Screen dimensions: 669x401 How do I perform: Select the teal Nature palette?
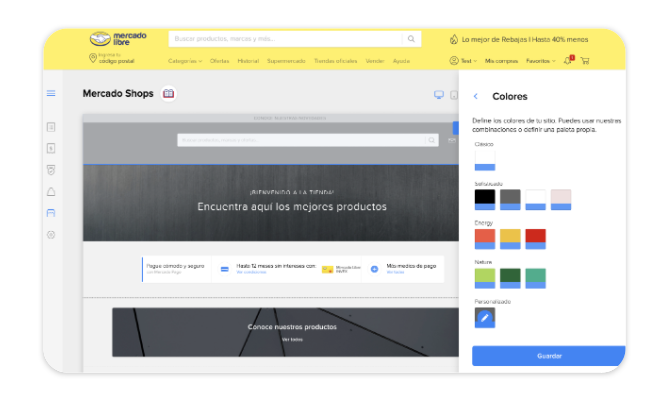[x=535, y=278]
